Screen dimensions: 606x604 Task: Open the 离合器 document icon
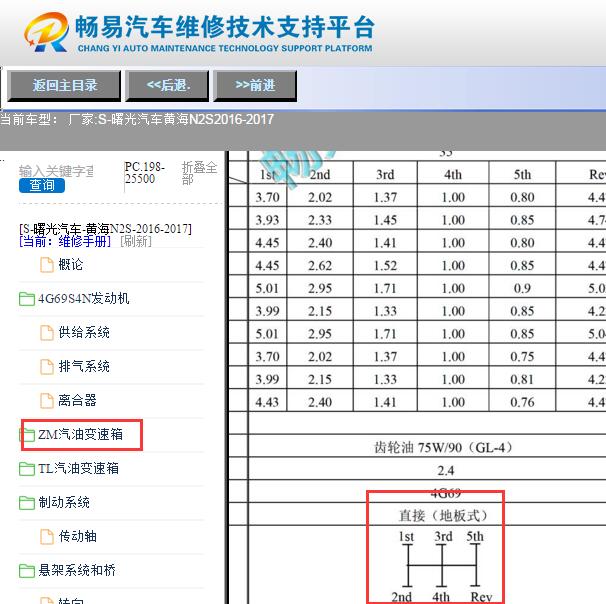tap(47, 401)
